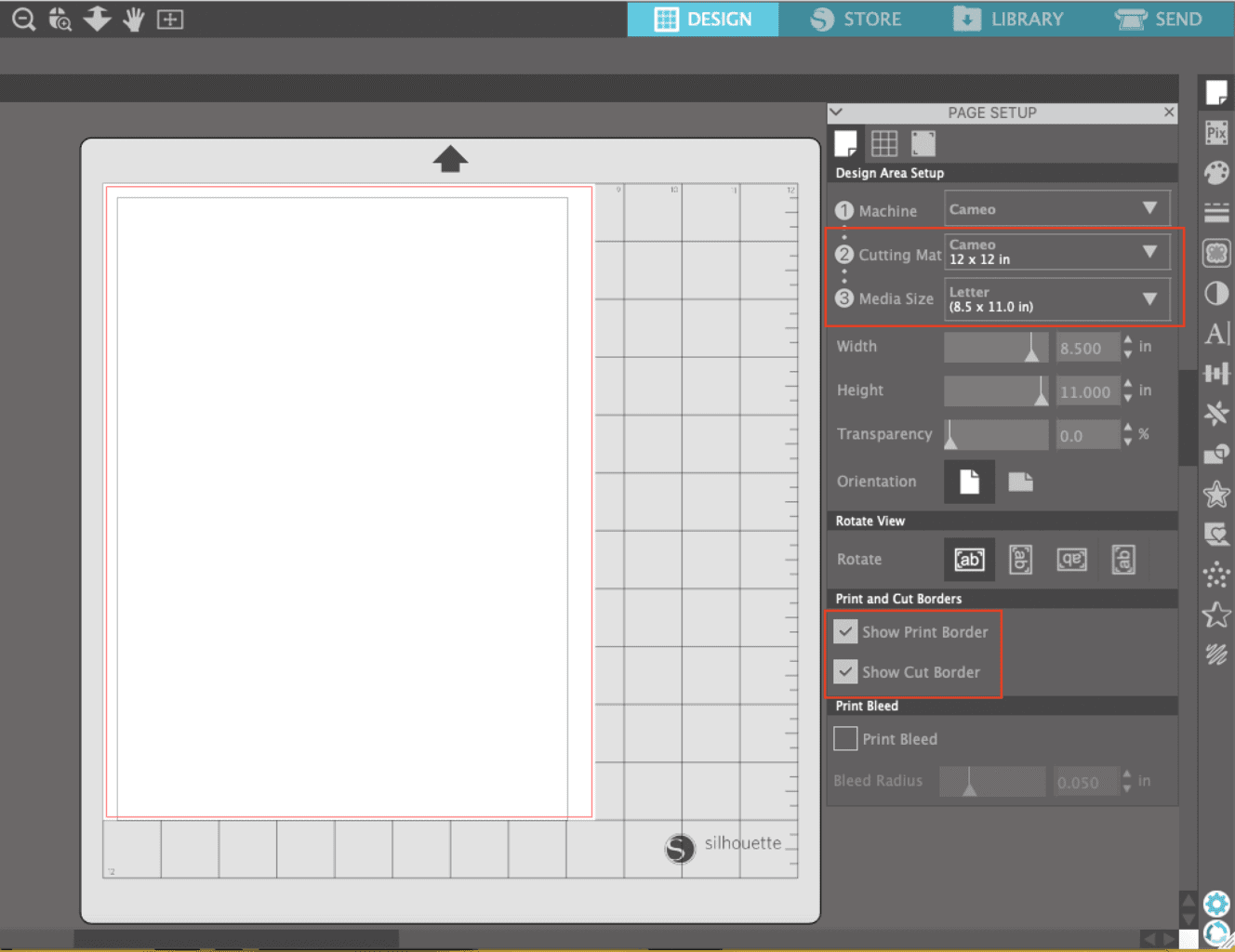The width and height of the screenshot is (1235, 952).
Task: Open the Media Size Letter dropdown
Action: [x=1056, y=299]
